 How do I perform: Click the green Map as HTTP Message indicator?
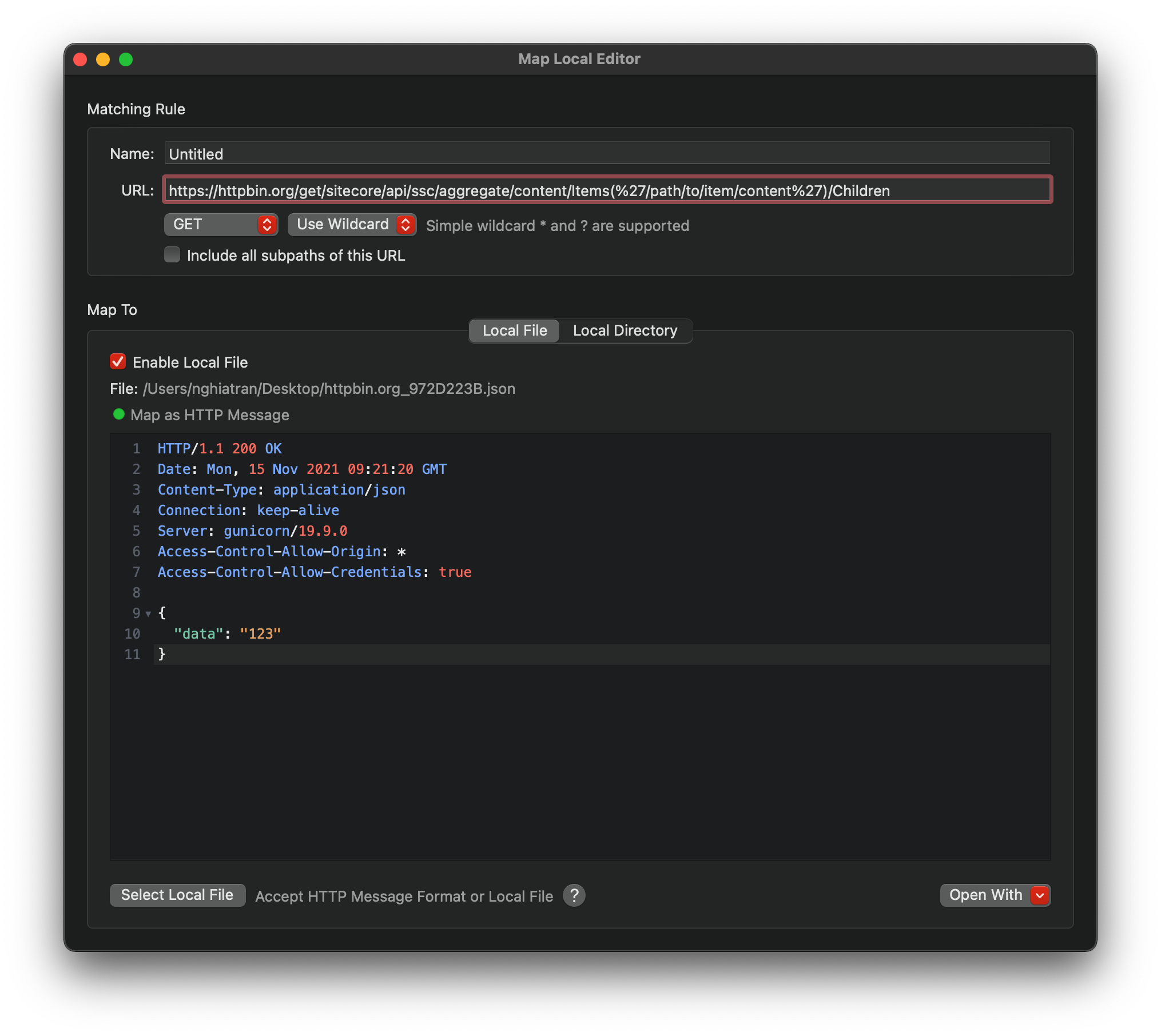[119, 415]
